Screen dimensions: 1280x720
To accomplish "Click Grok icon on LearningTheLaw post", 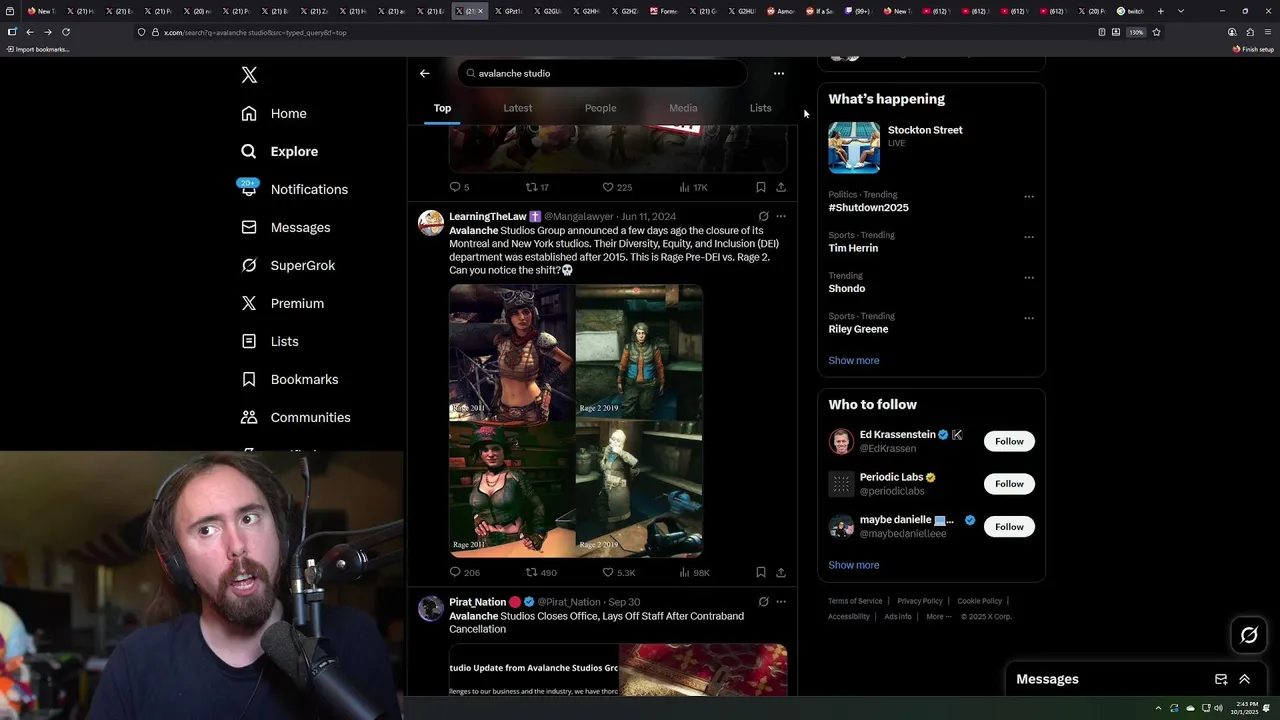I will click(x=763, y=216).
